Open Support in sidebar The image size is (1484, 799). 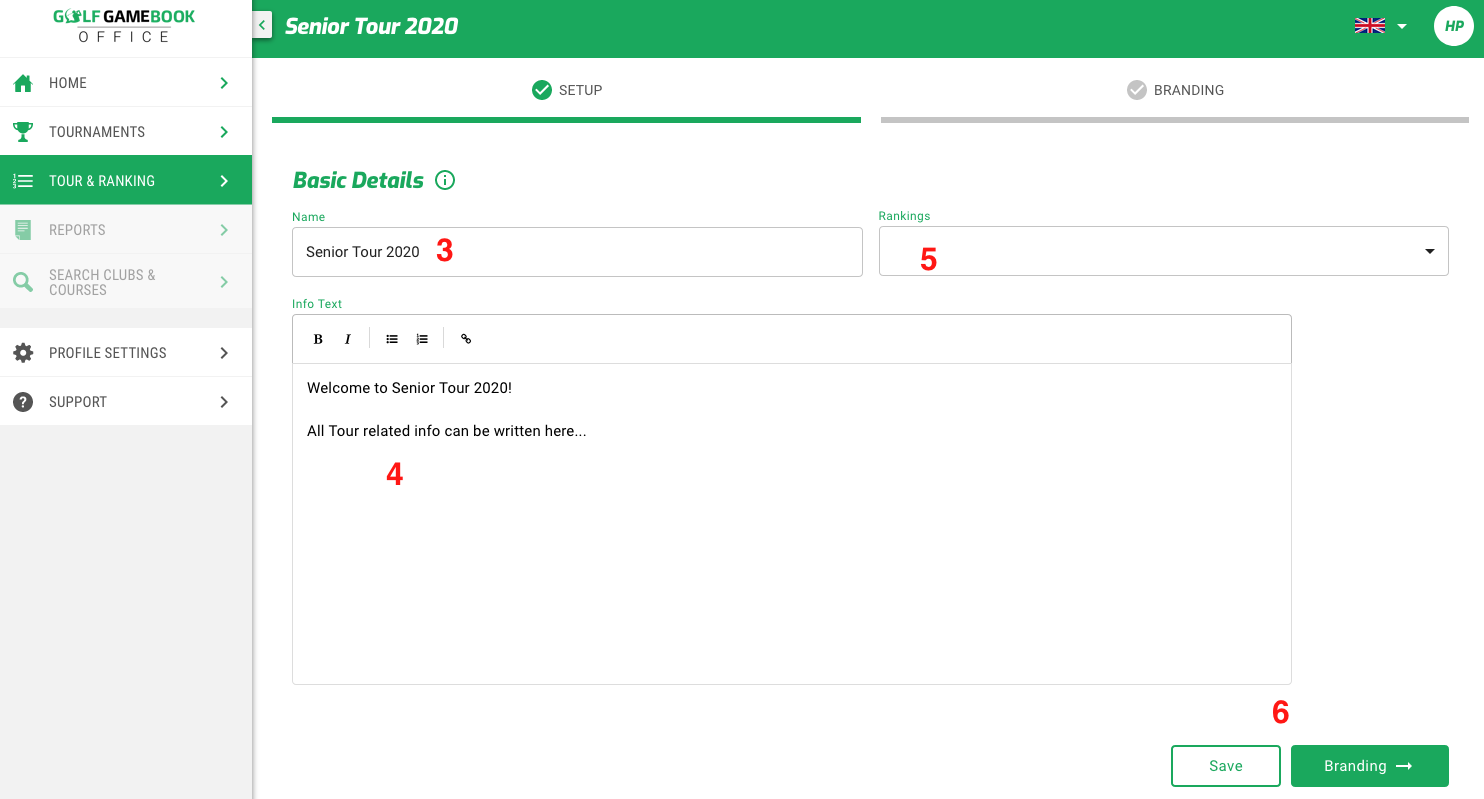(x=126, y=402)
